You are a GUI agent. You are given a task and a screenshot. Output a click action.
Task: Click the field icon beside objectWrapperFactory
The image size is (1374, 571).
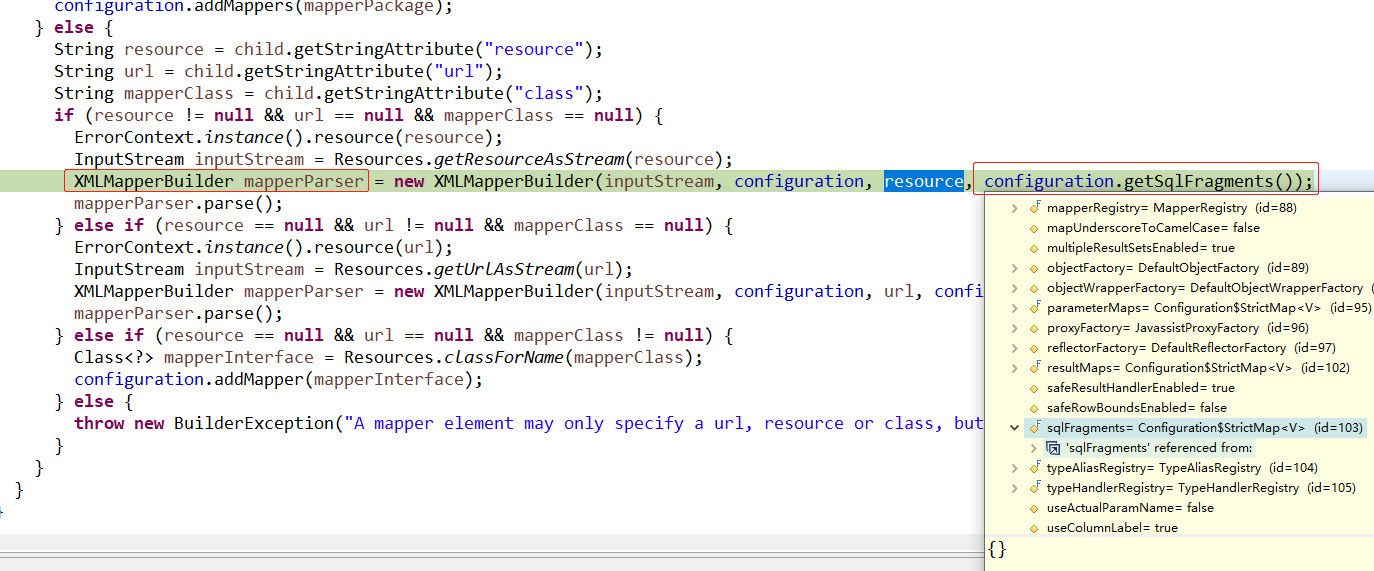click(1036, 288)
